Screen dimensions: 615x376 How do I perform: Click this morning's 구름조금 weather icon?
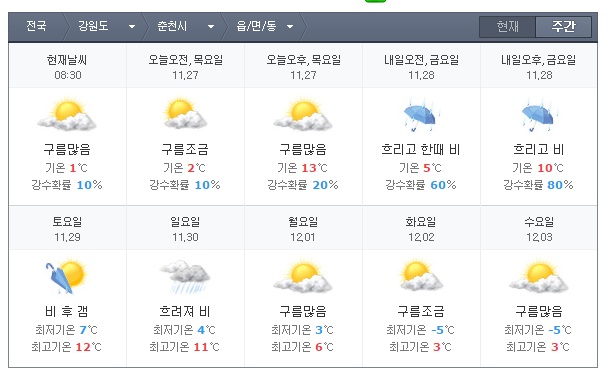pyautogui.click(x=185, y=114)
